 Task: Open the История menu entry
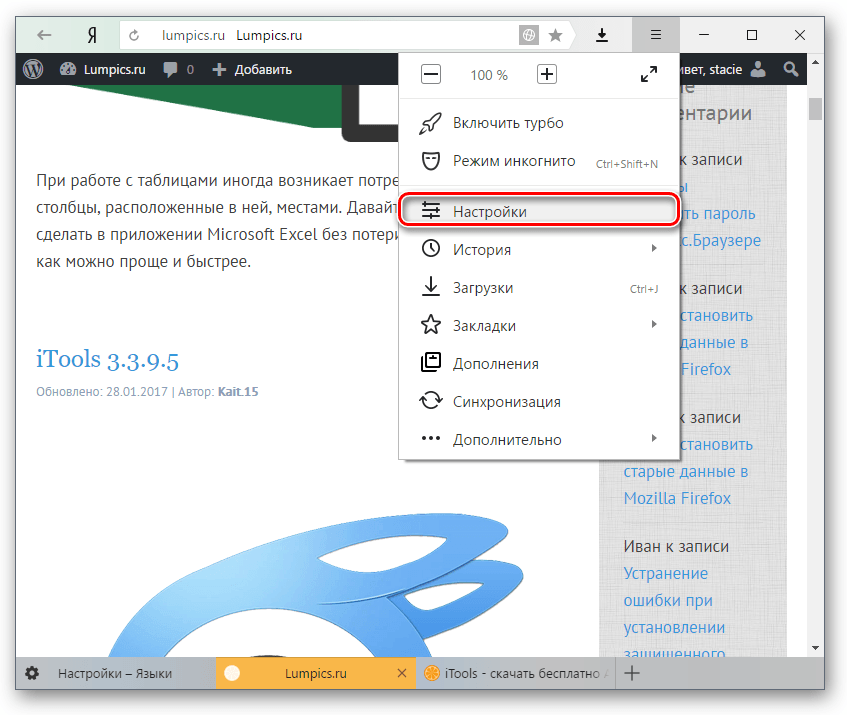(539, 249)
